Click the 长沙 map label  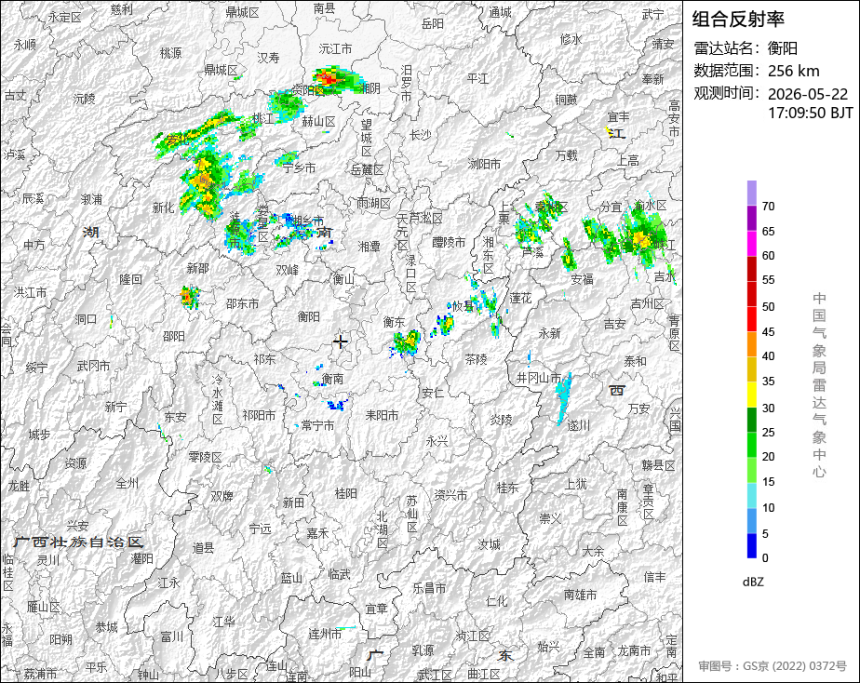(421, 134)
